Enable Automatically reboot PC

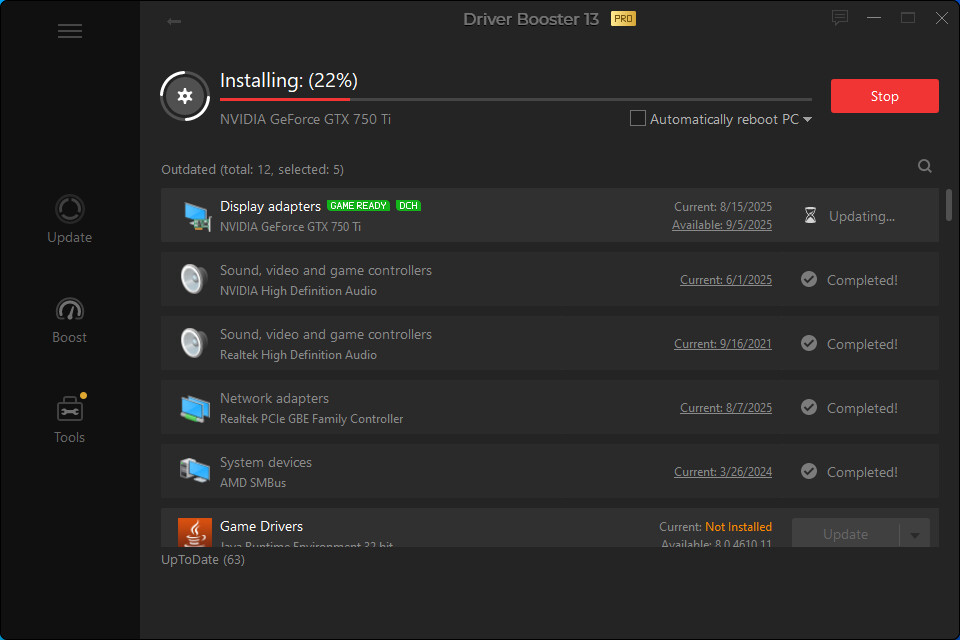click(637, 118)
